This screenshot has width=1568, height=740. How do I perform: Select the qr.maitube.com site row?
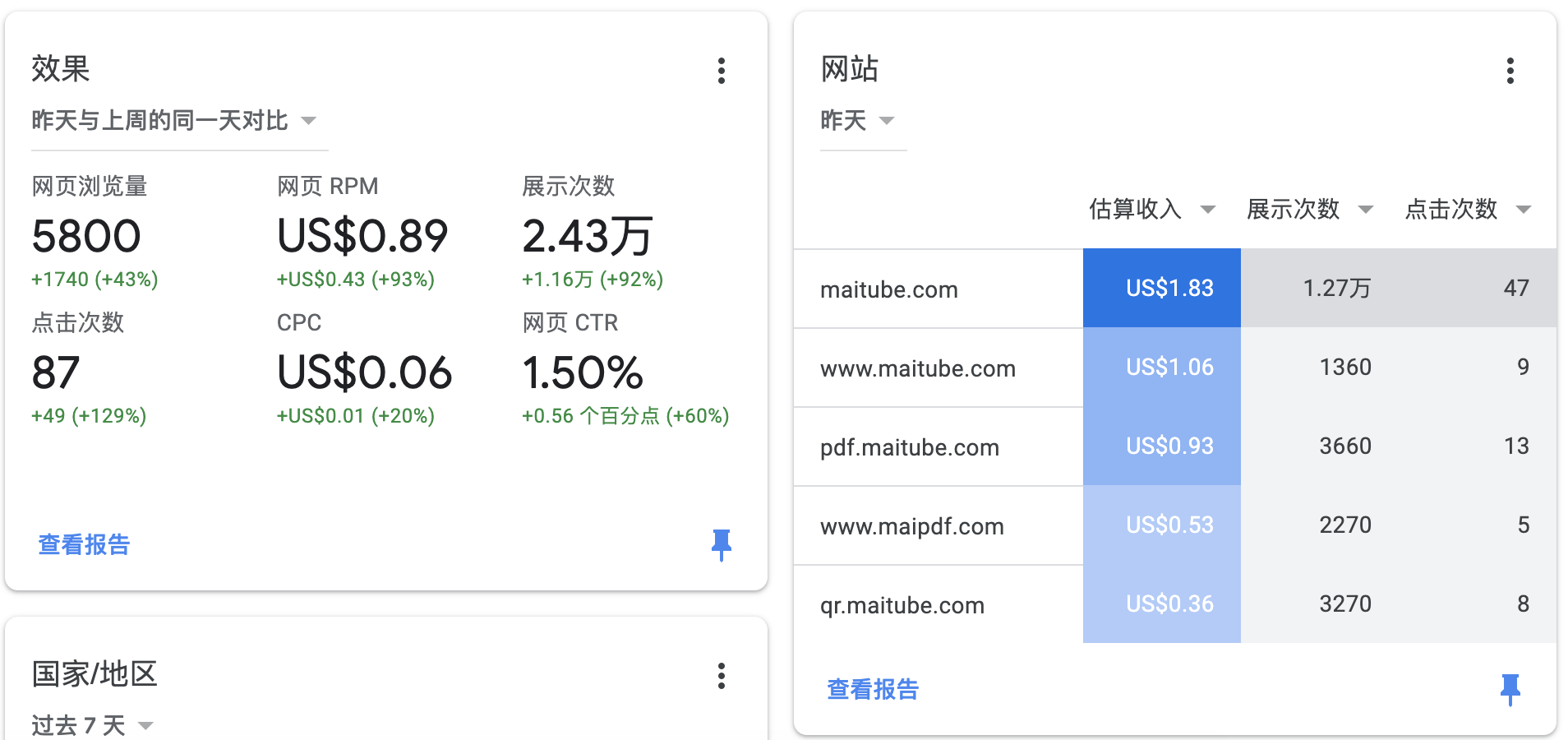click(x=1175, y=604)
